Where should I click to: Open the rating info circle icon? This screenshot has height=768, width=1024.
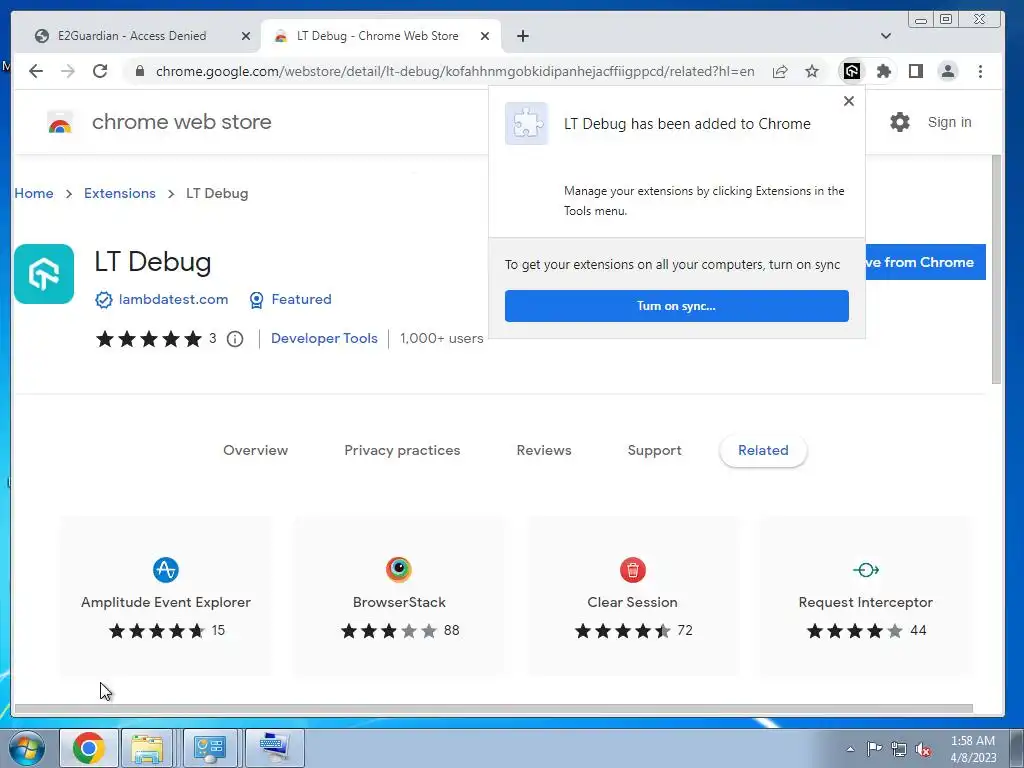pos(235,339)
